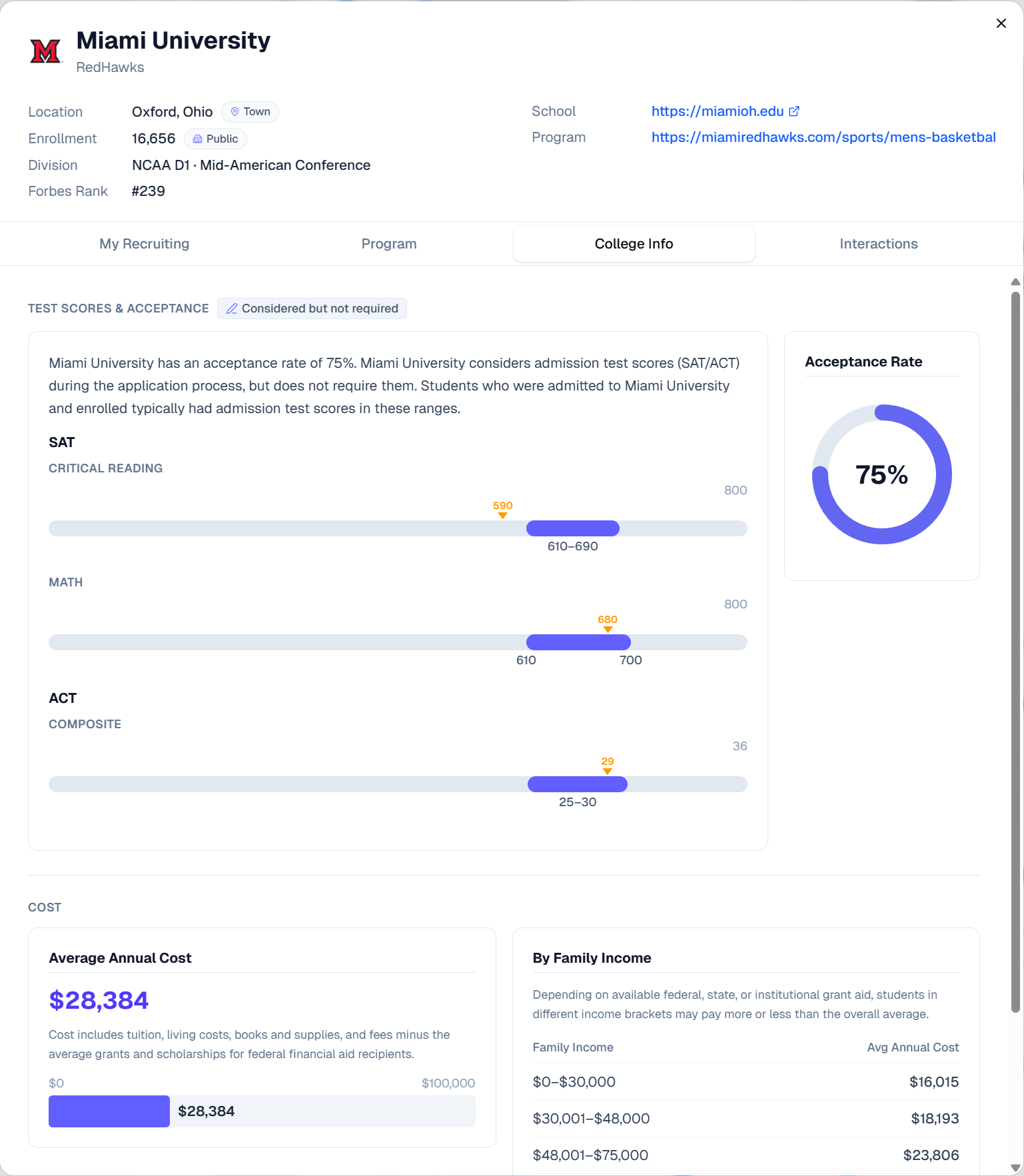Switch to the Program tab
1024x1176 pixels.
pos(389,244)
